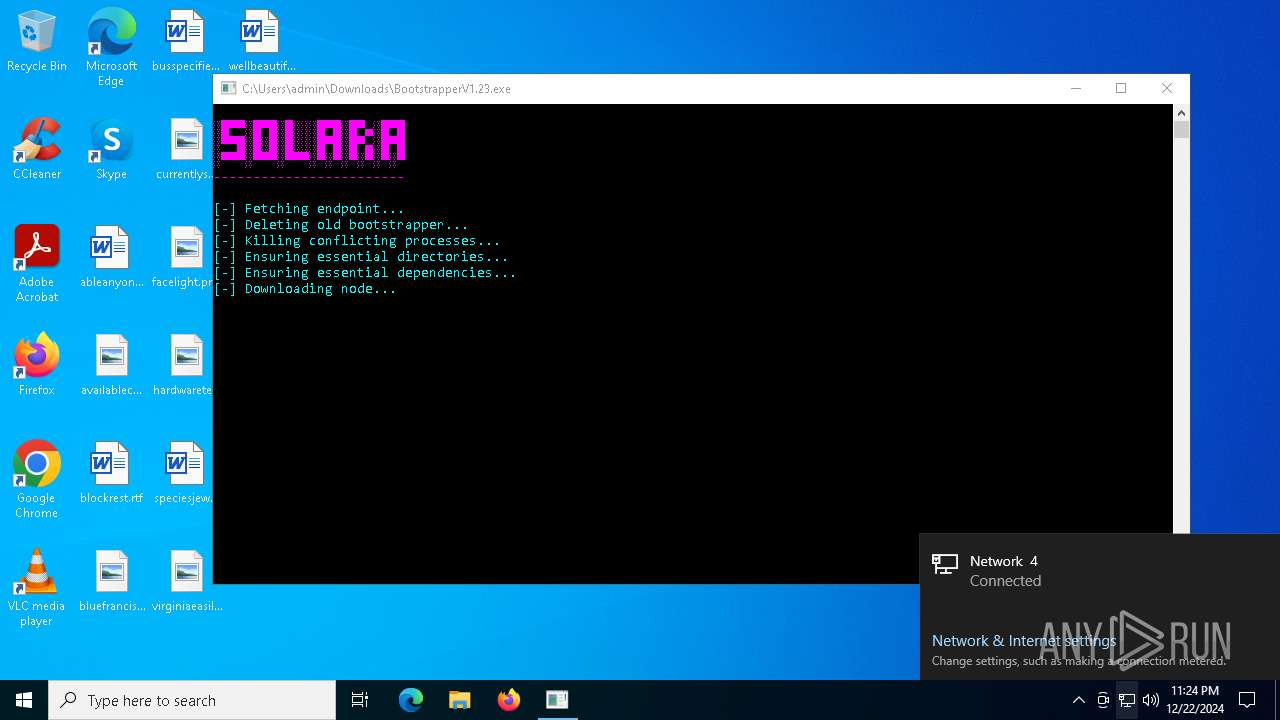Close the Bootstrapper console window
Viewport: 1280px width, 720px height.
1166,88
